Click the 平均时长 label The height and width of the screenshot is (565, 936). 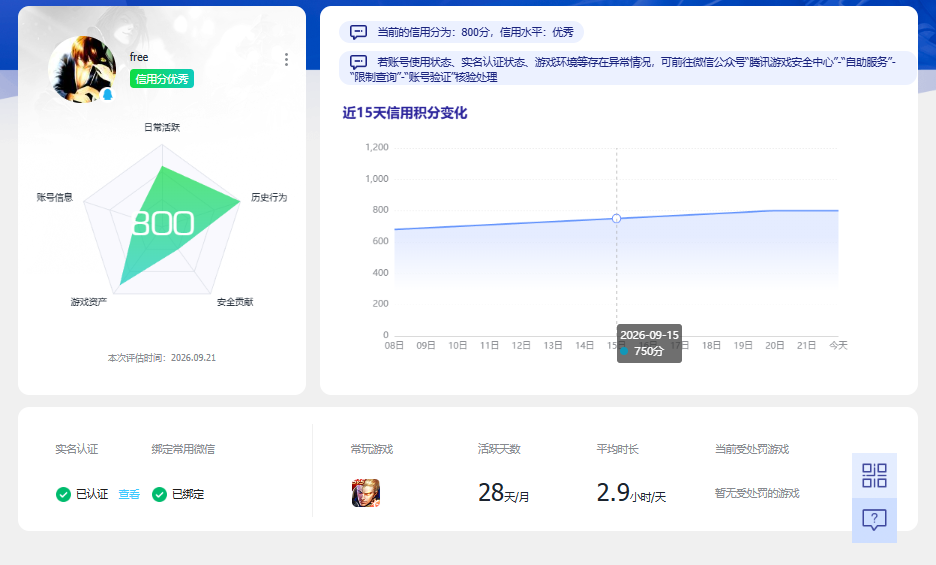(x=618, y=449)
